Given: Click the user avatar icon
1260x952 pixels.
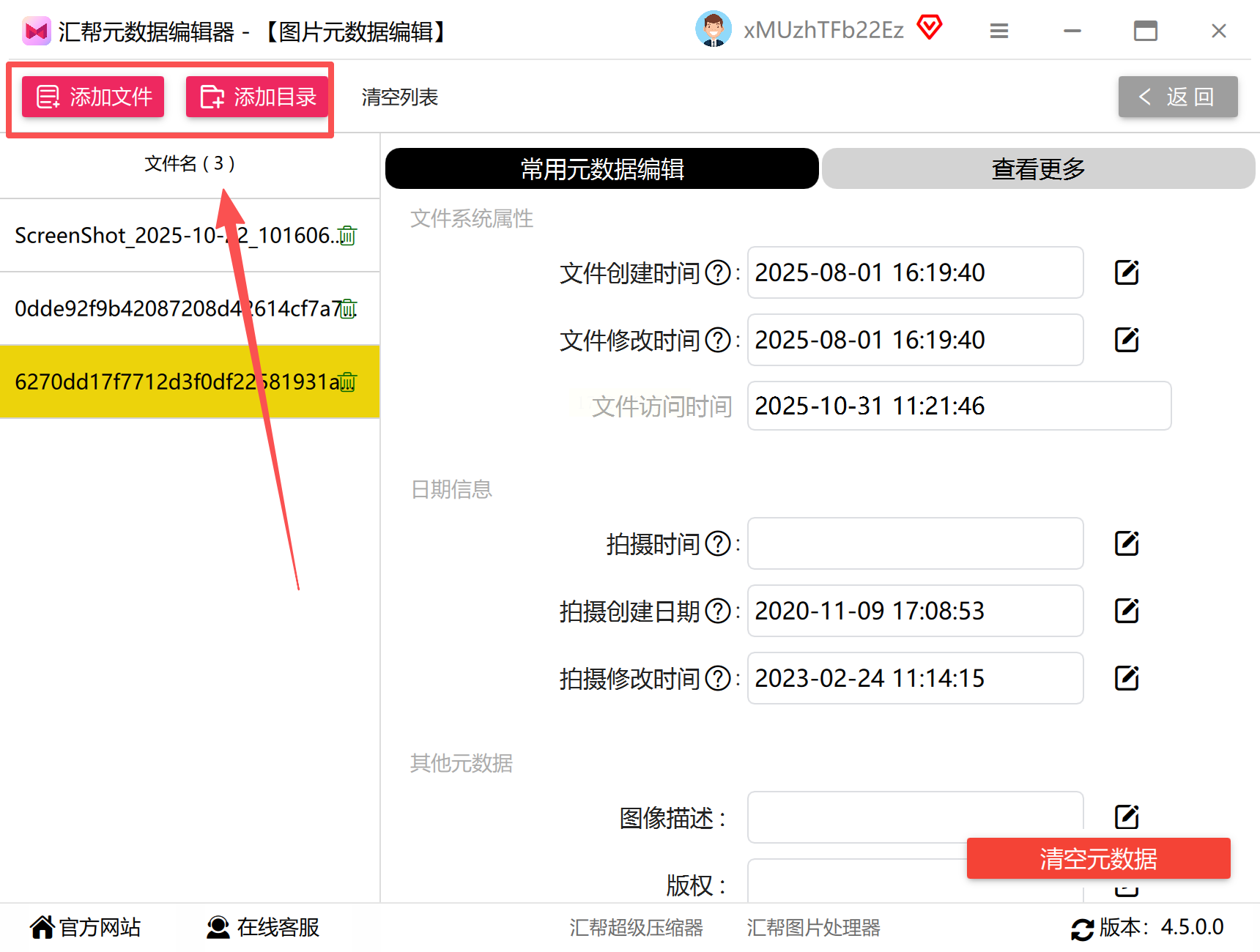Looking at the screenshot, I should 713,29.
